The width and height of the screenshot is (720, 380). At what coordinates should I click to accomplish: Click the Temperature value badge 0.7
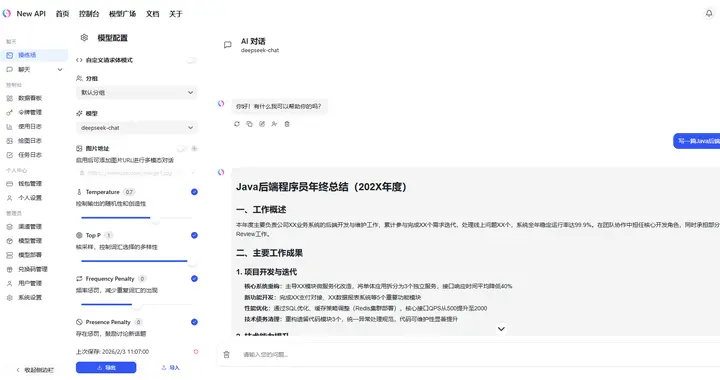129,192
